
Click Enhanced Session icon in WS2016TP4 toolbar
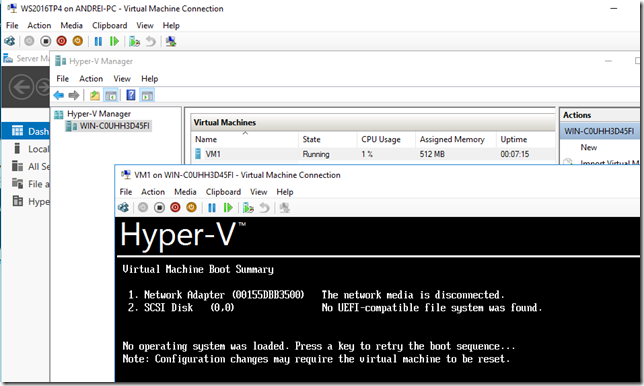[x=171, y=41]
